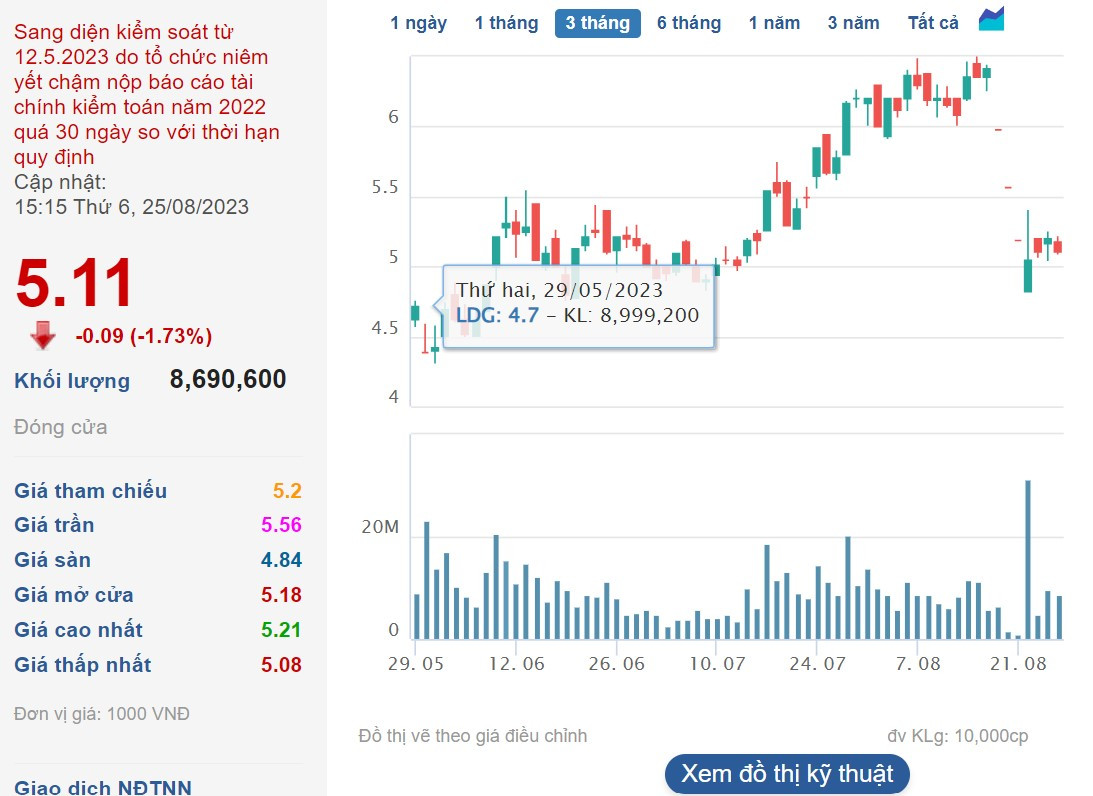Display the full history with 'Tất cả'
Viewport: 1093px width, 796px height.
click(x=933, y=23)
